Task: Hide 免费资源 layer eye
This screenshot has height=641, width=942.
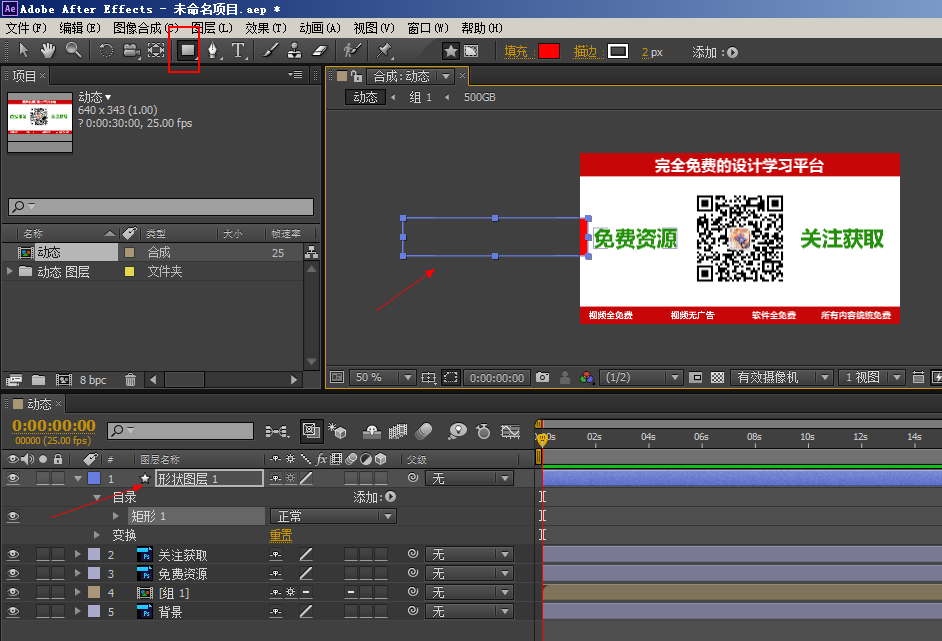Action: [13, 573]
